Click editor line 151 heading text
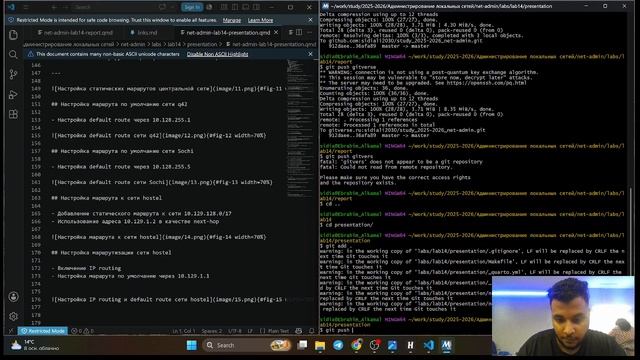Screen dimensions: 640x360 click(119, 104)
